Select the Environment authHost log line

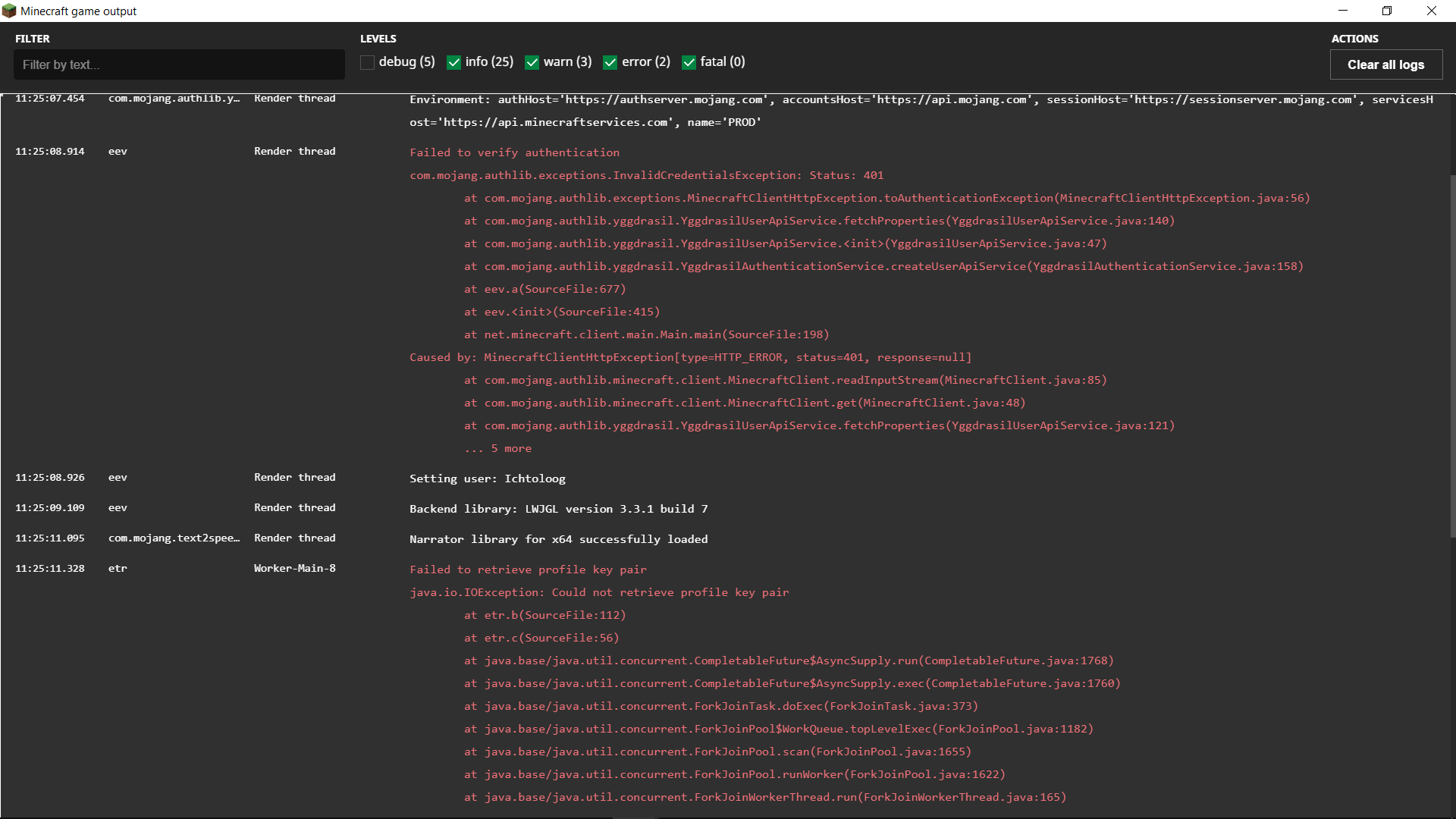pyautogui.click(x=921, y=100)
